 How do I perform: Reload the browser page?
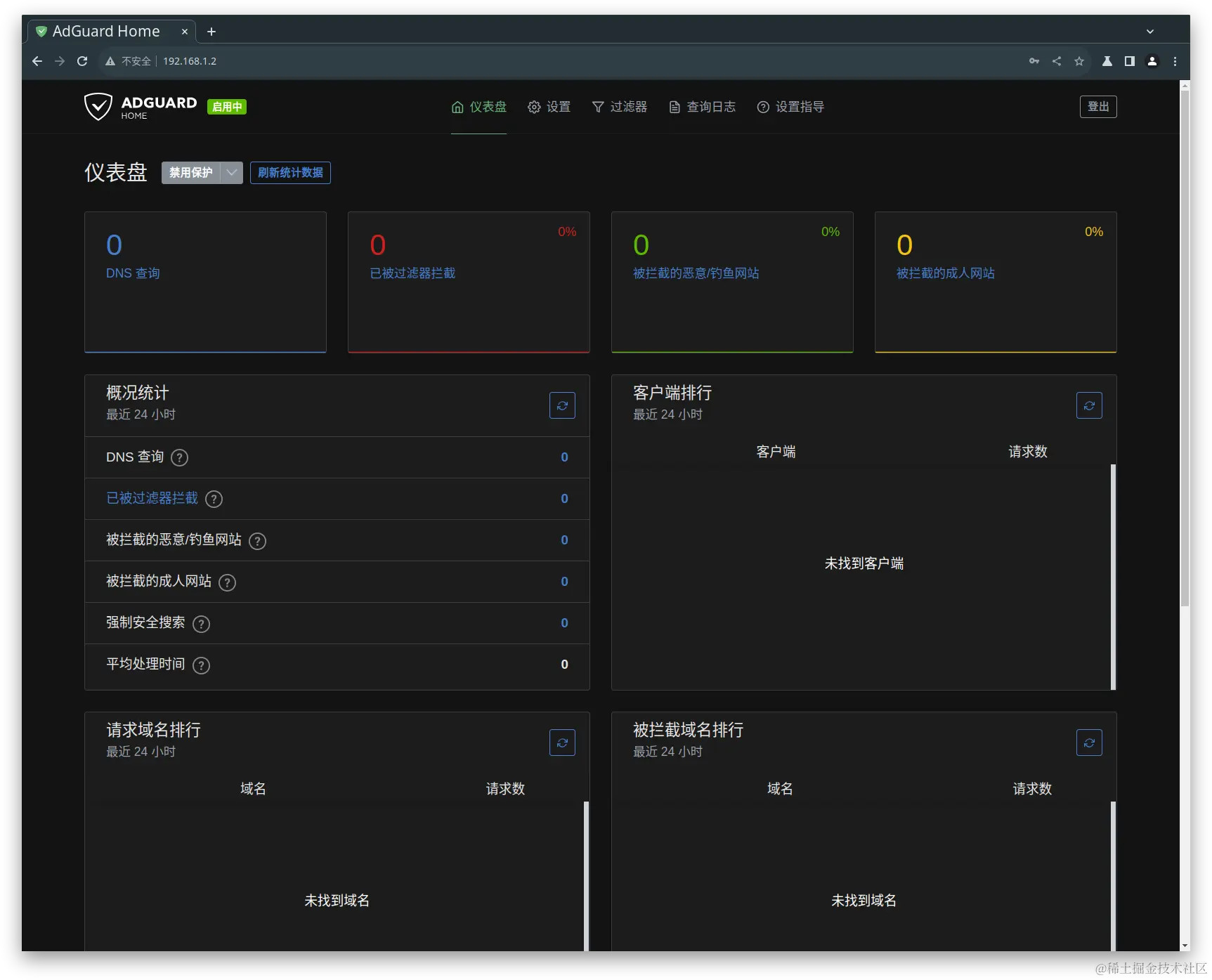[82, 61]
